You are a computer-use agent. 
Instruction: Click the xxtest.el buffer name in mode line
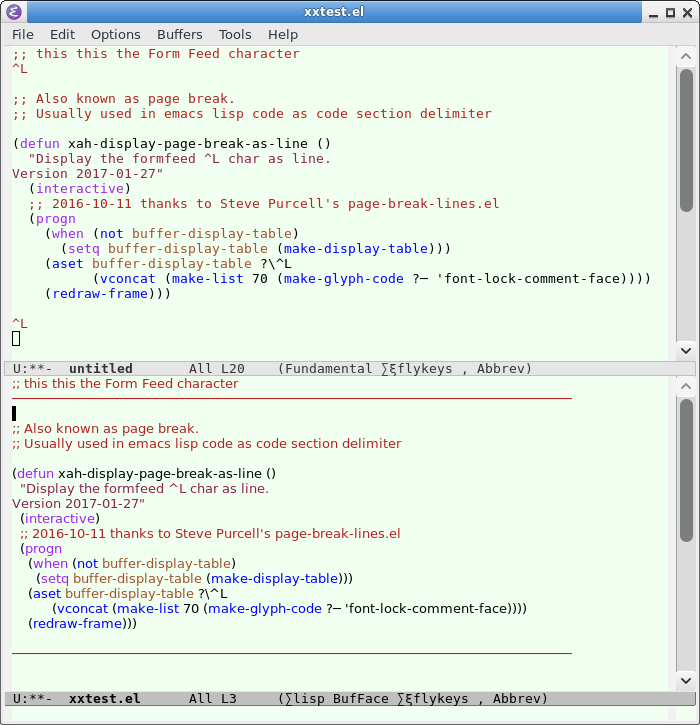pyautogui.click(x=104, y=698)
